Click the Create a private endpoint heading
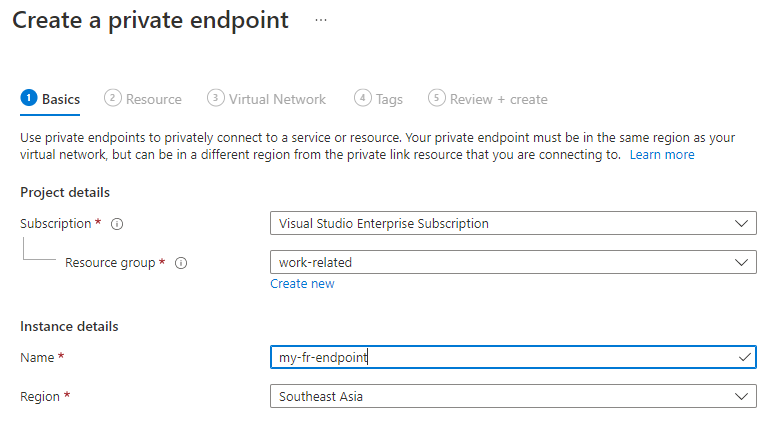 150,20
